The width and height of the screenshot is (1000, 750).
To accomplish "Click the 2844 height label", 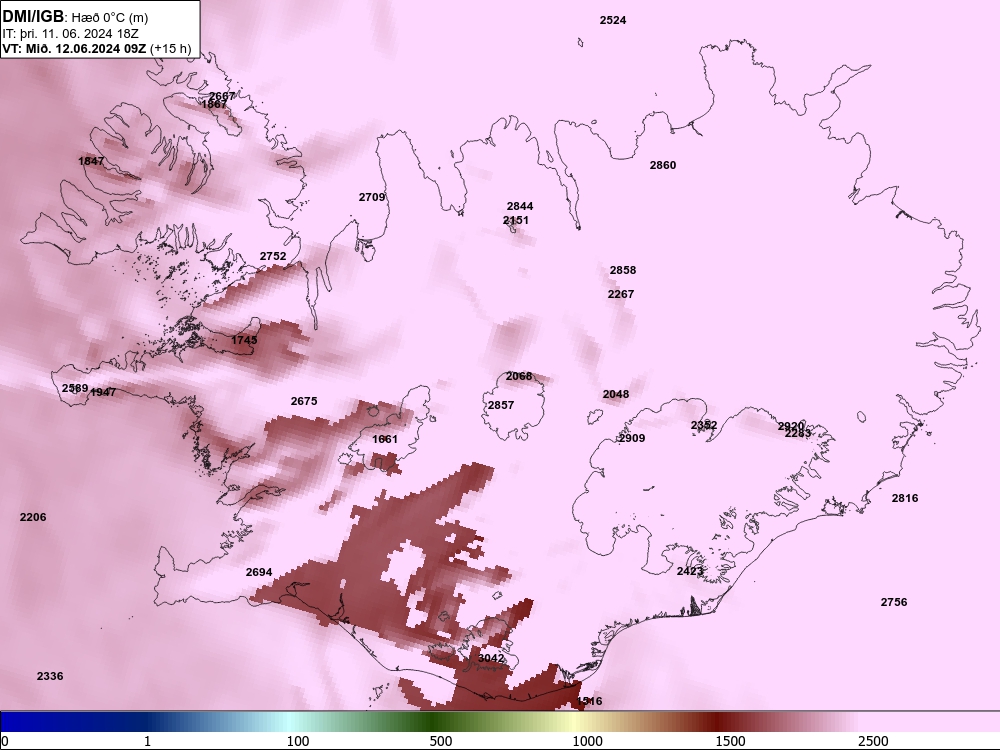I will point(520,206).
